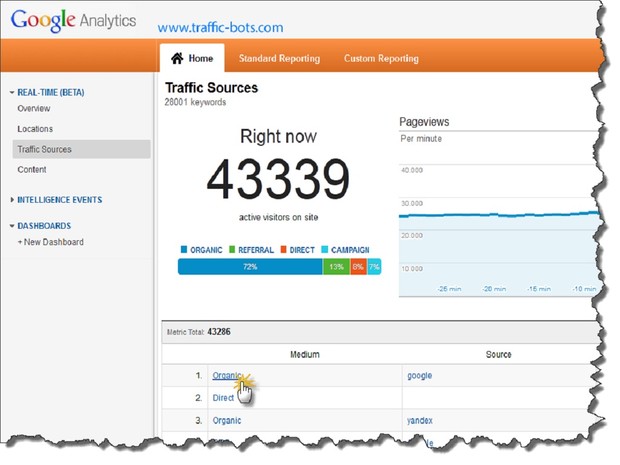Click the Source column header
Viewport: 620px width, 465px height.
[x=498, y=354]
